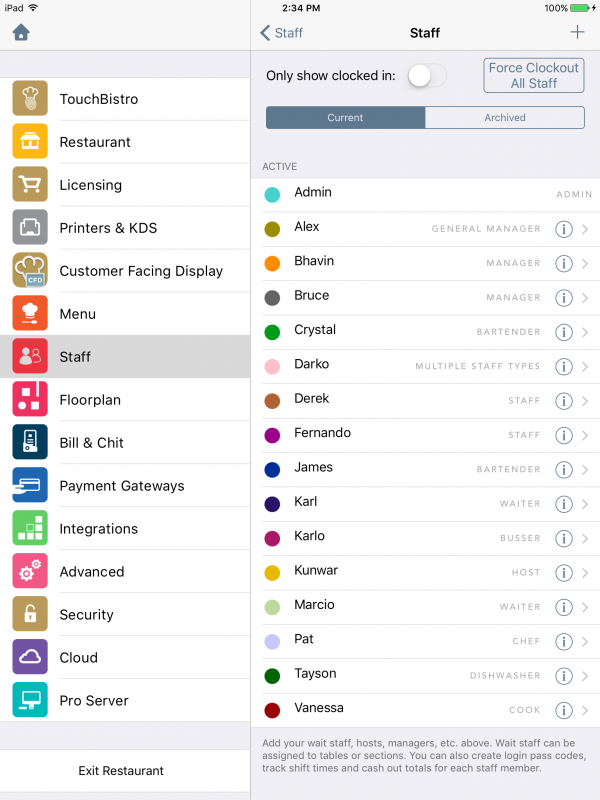Open the Security padlock icon
The image size is (600, 800).
pyautogui.click(x=30, y=614)
